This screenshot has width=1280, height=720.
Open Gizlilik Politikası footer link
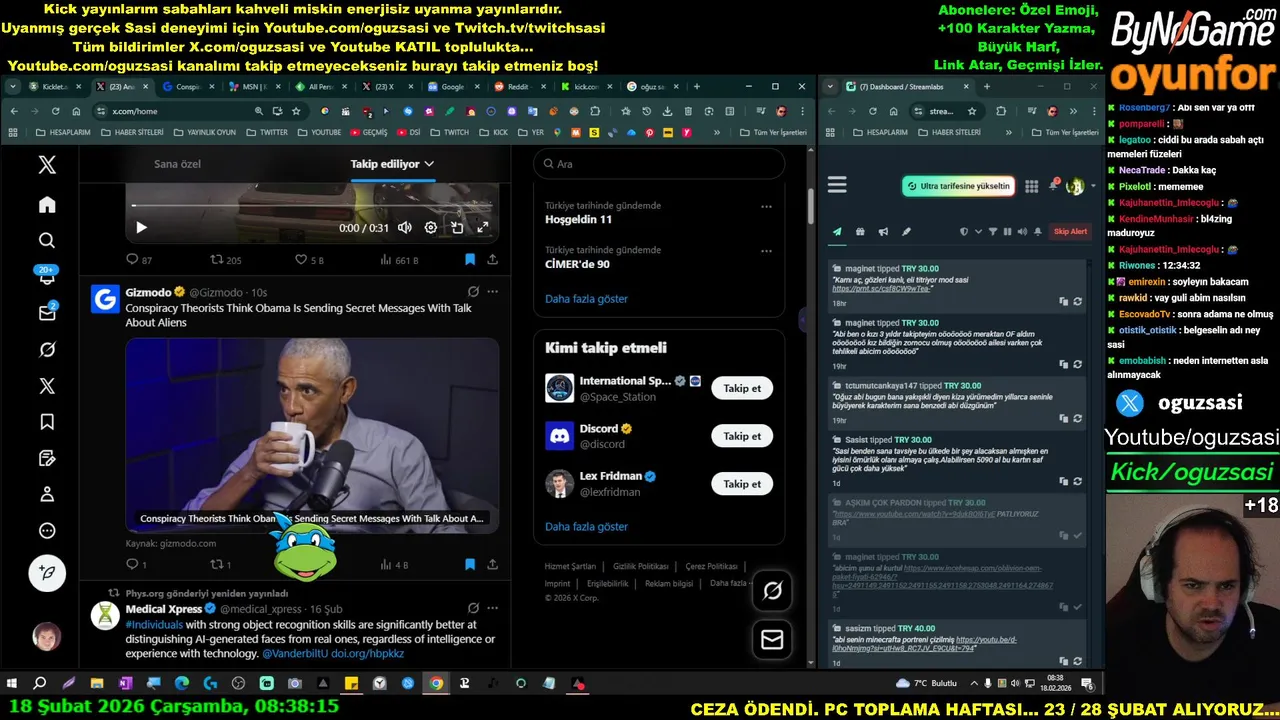click(x=641, y=567)
